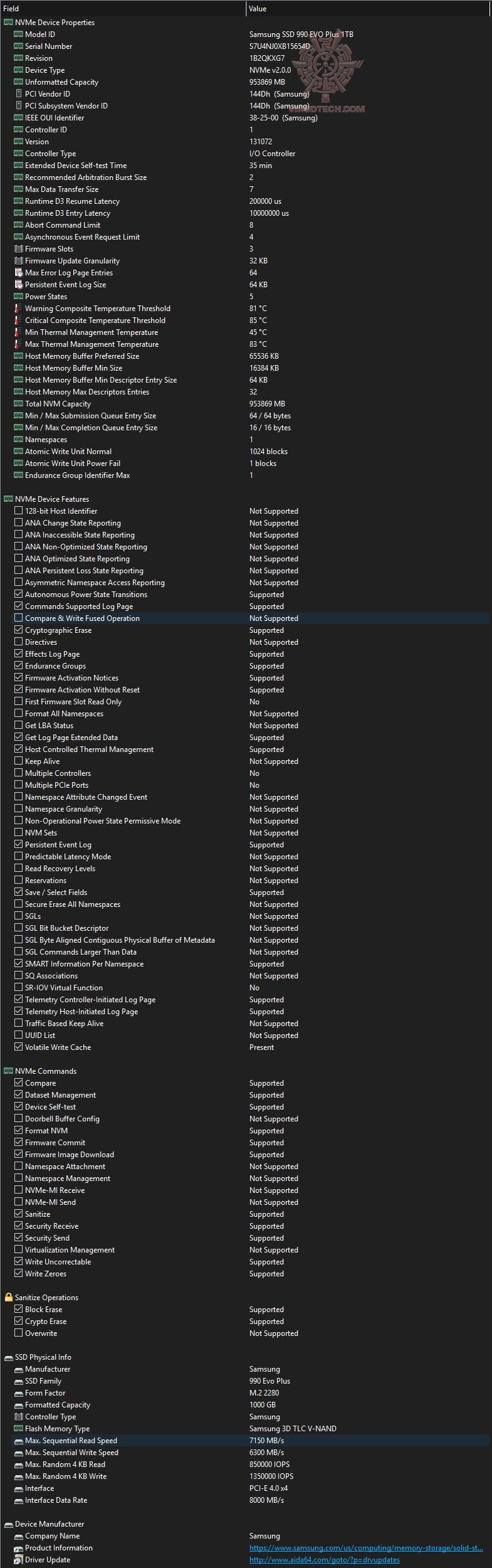The width and height of the screenshot is (492, 1568).
Task: Click the Max Thermal Management Temperature icon
Action: click(18, 344)
